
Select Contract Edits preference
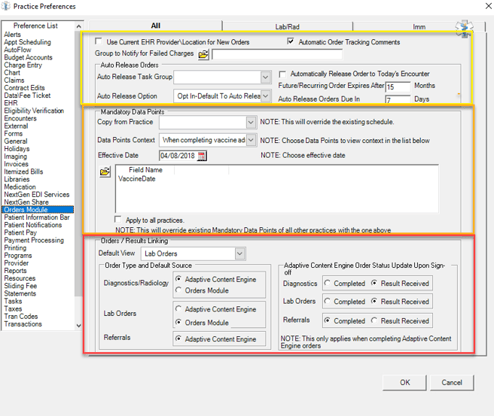24,88
